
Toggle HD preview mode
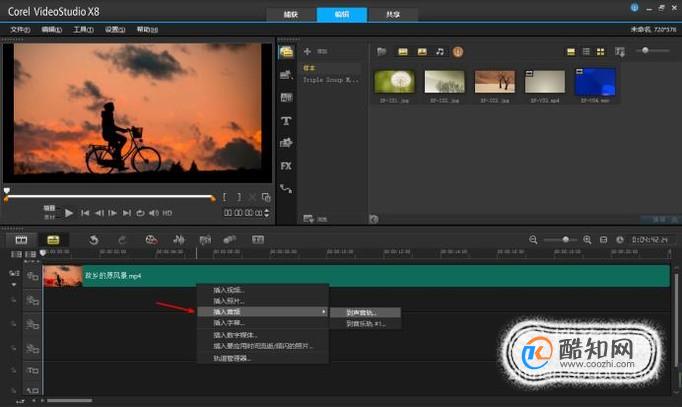[167, 213]
